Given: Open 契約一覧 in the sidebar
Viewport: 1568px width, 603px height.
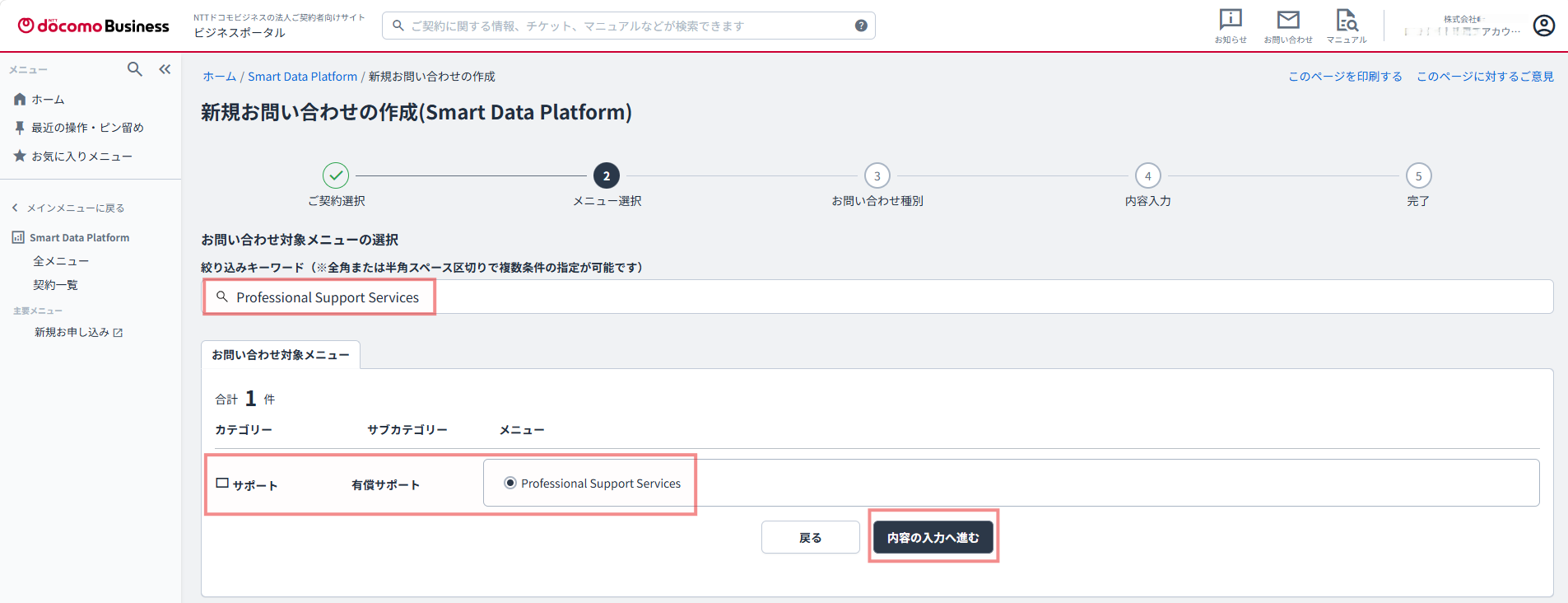Looking at the screenshot, I should [x=55, y=285].
